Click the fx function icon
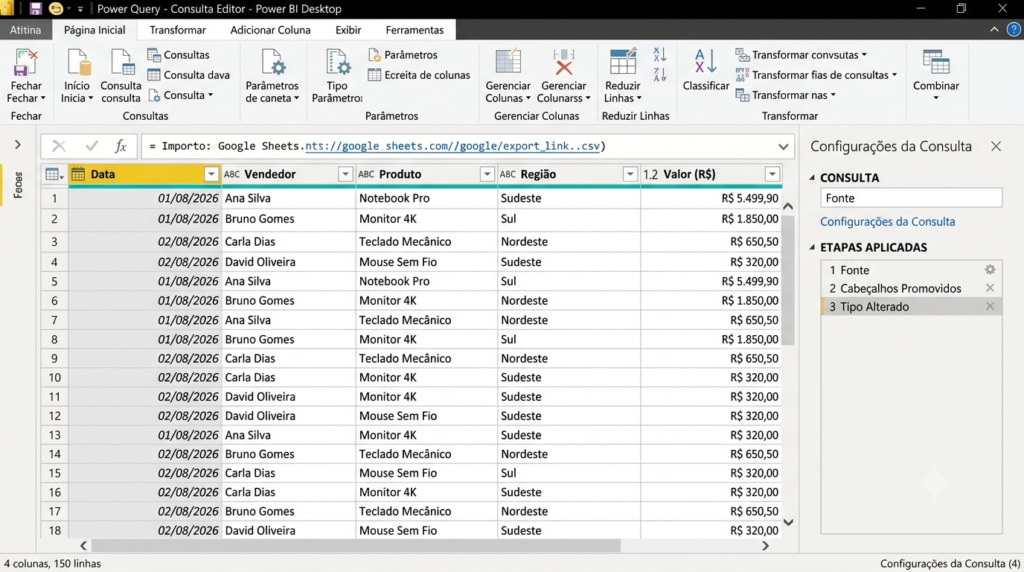1024x572 pixels. click(120, 146)
